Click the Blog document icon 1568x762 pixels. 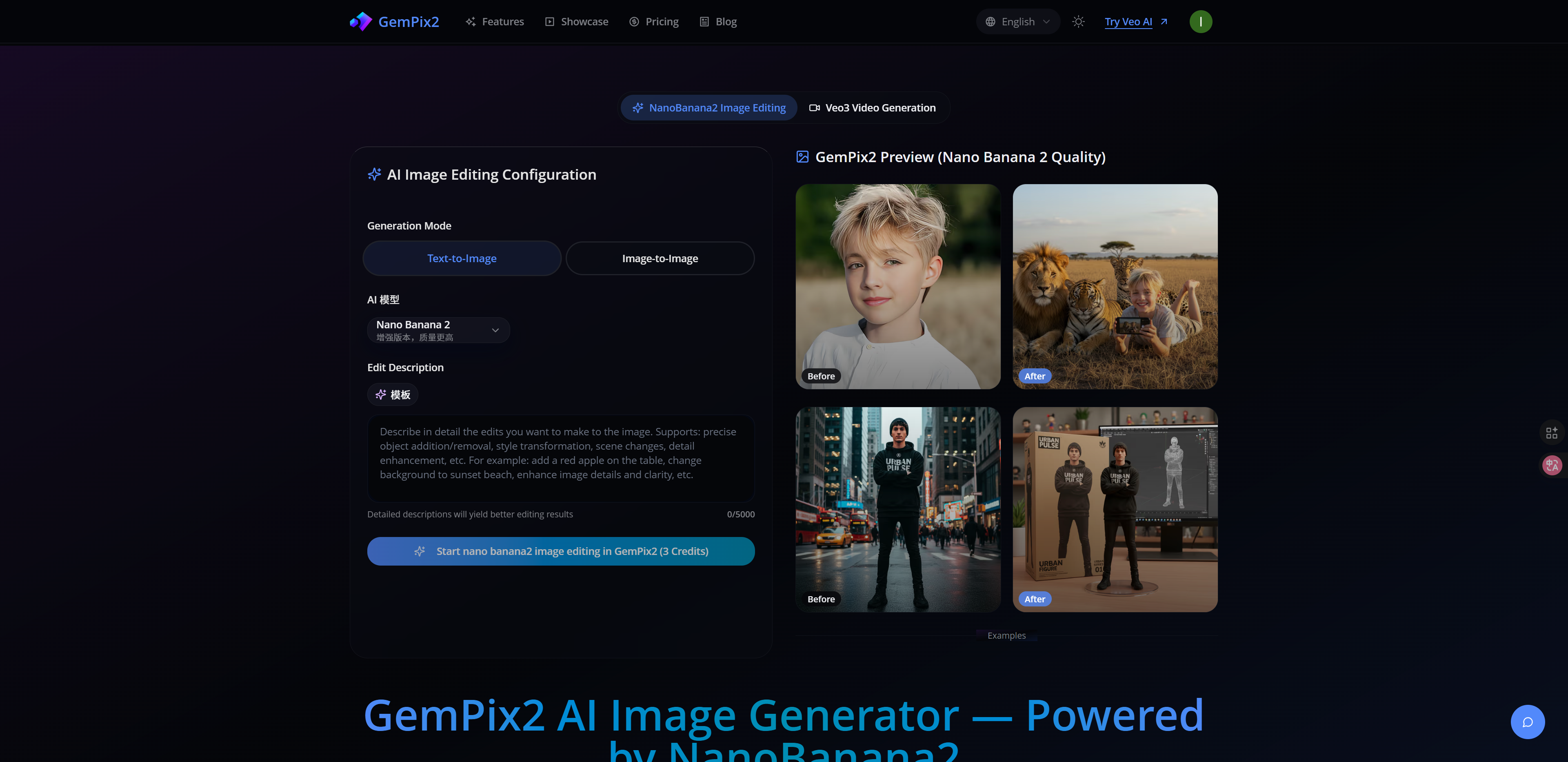704,21
